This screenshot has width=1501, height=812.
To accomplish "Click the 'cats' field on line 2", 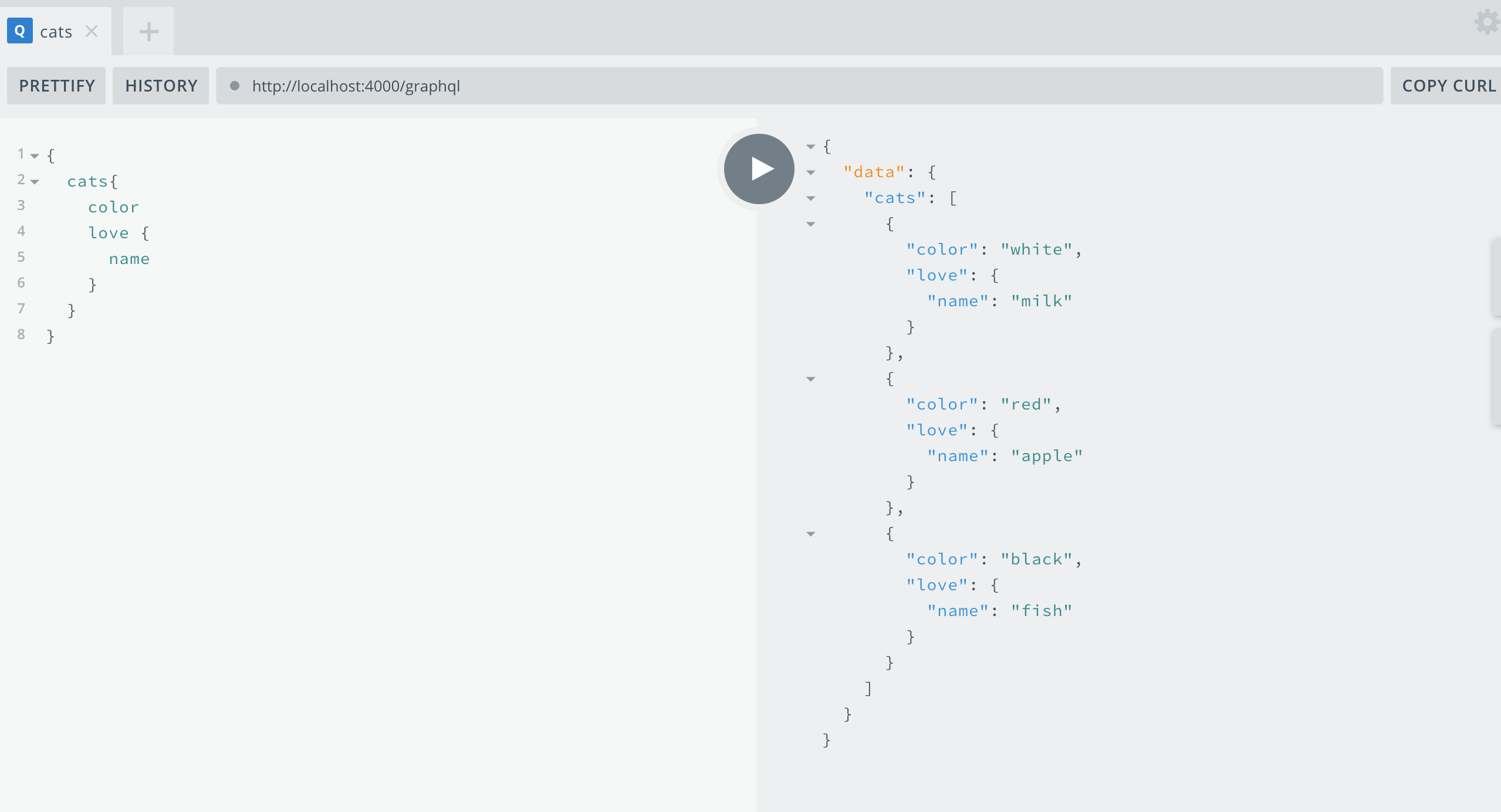I will pos(87,181).
